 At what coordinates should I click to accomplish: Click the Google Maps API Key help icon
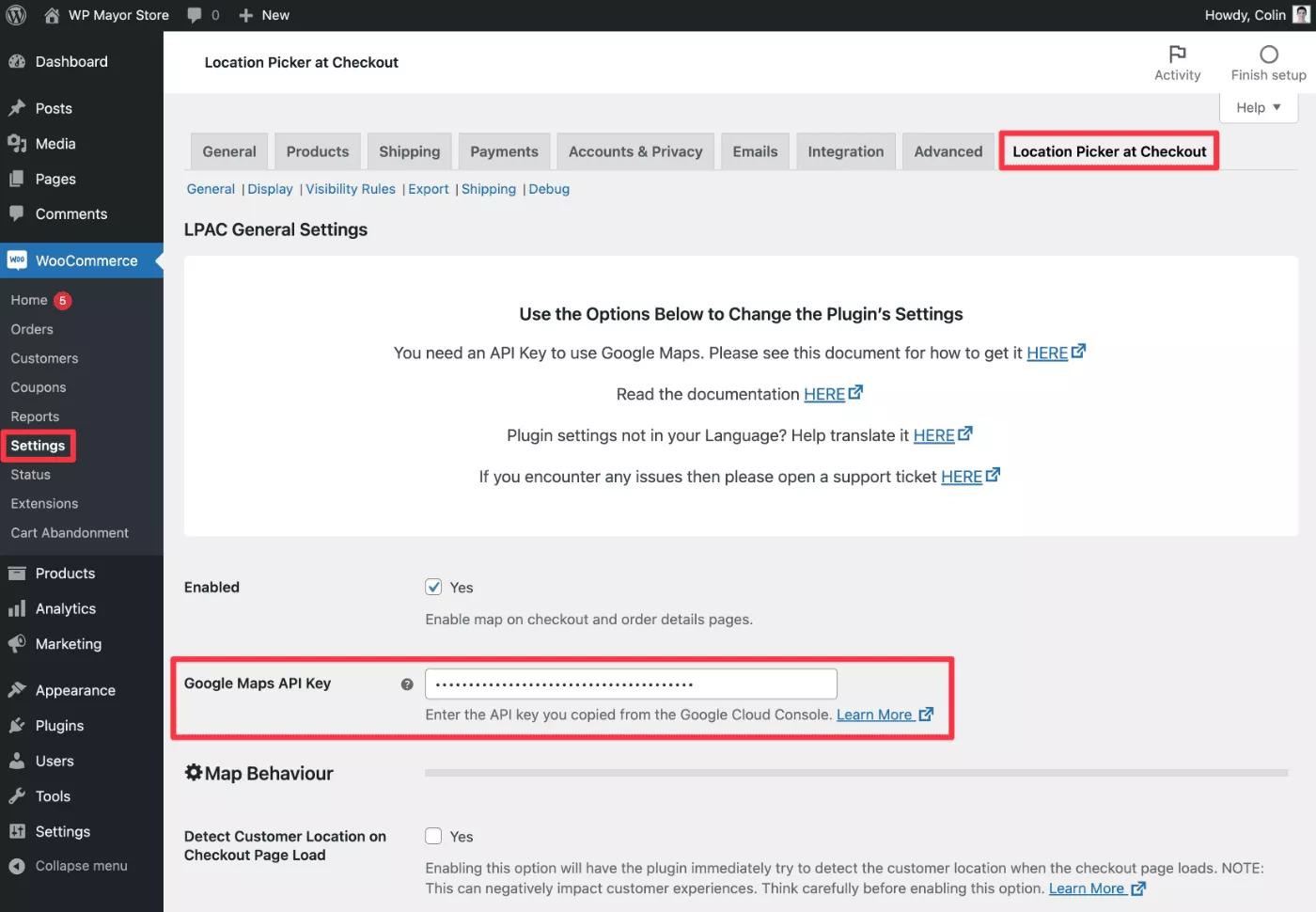(x=407, y=684)
